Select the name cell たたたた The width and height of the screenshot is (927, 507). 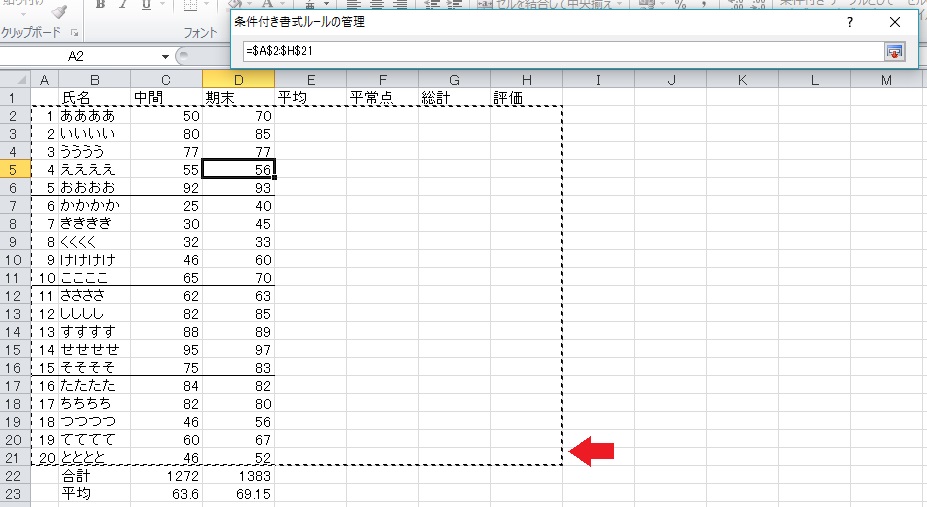pyautogui.click(x=95, y=386)
